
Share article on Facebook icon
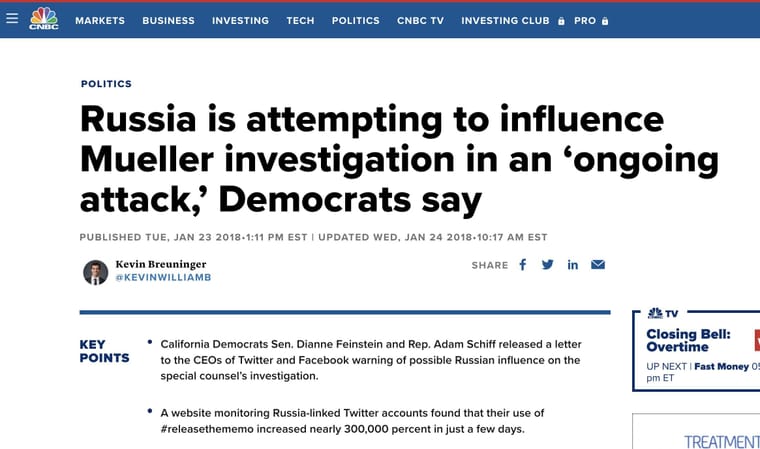point(522,265)
